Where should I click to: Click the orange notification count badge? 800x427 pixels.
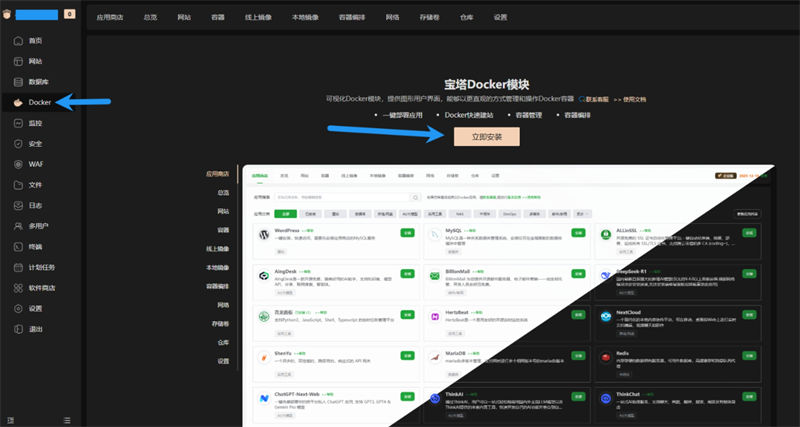point(69,15)
